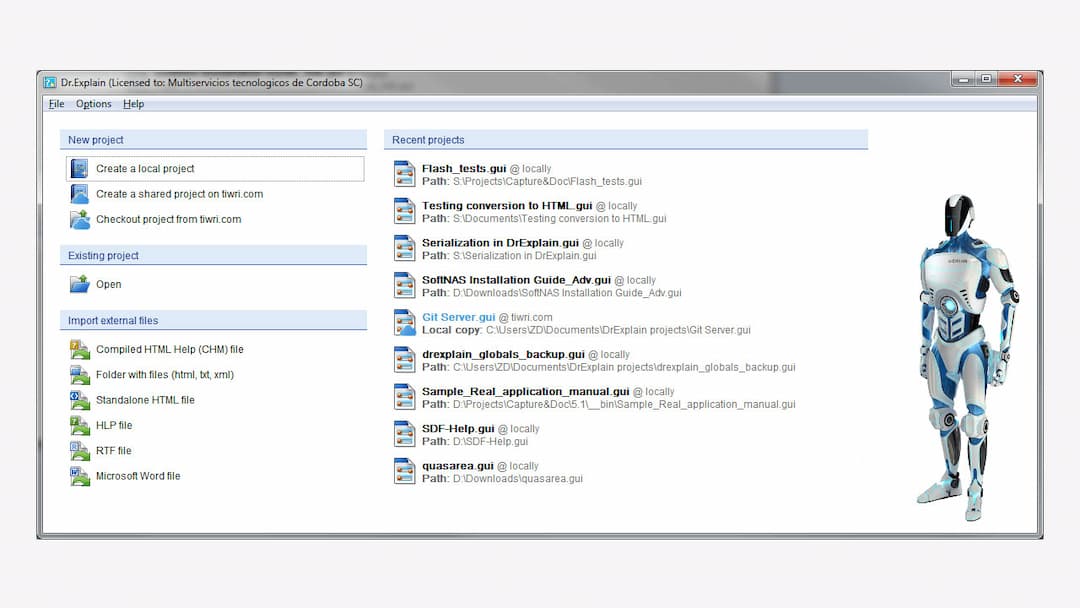
Task: Click the Microsoft Word file import icon
Action: click(80, 476)
